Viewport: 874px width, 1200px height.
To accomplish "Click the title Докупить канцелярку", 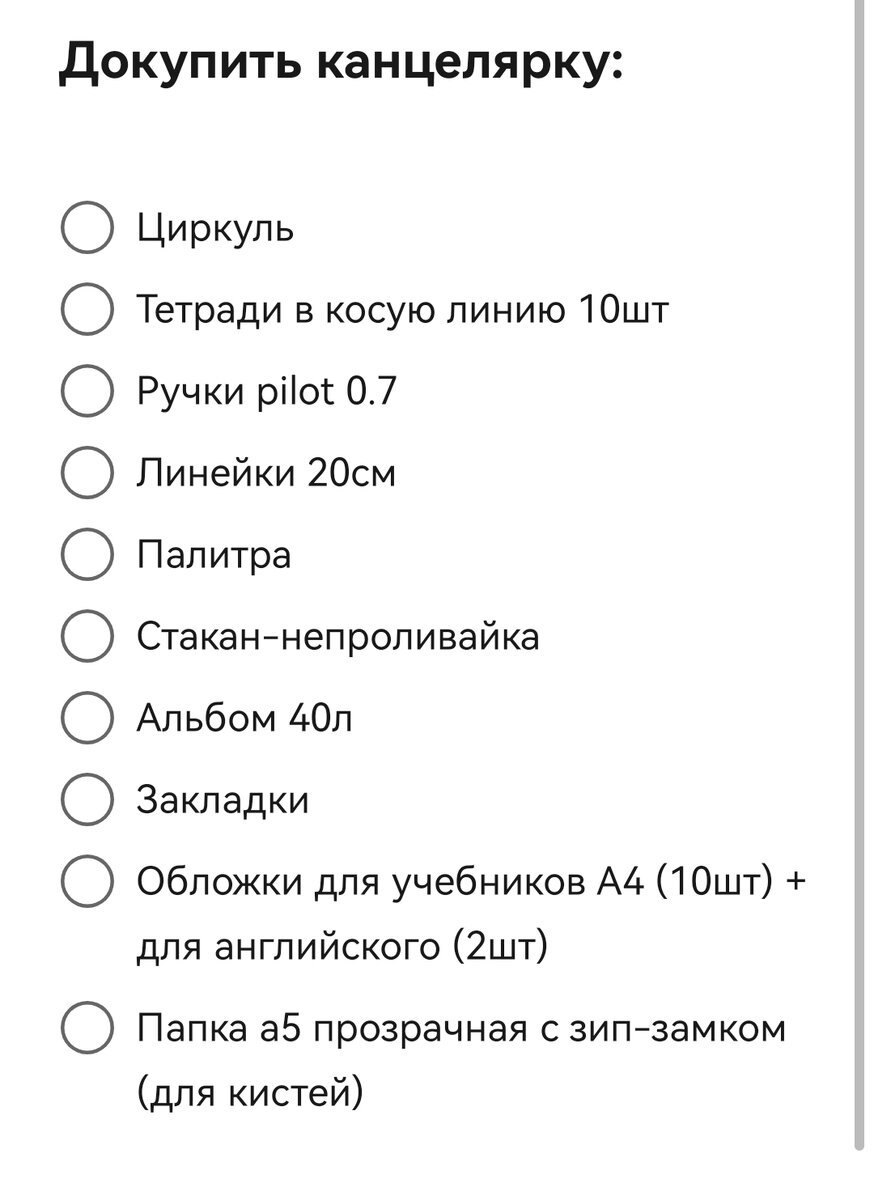I will 341,66.
